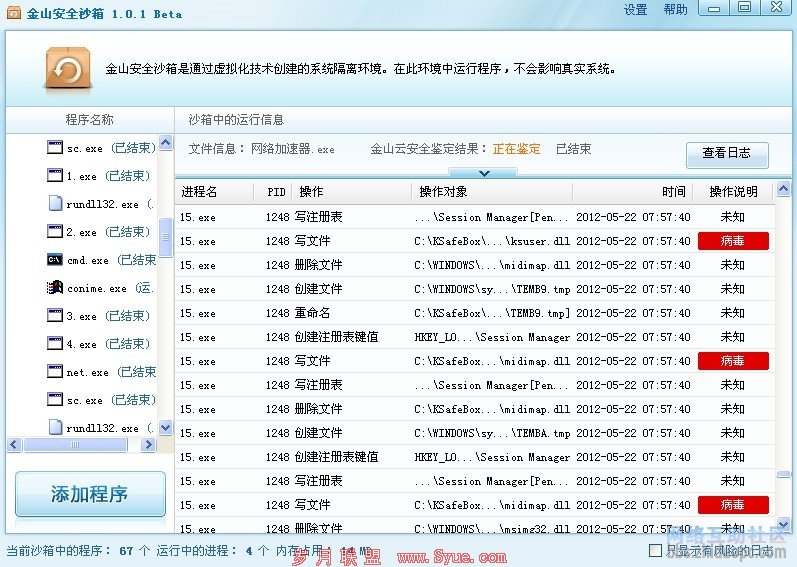The image size is (797, 567).
Task: Click the icon next to 1.exe
Action: pyautogui.click(x=54, y=175)
